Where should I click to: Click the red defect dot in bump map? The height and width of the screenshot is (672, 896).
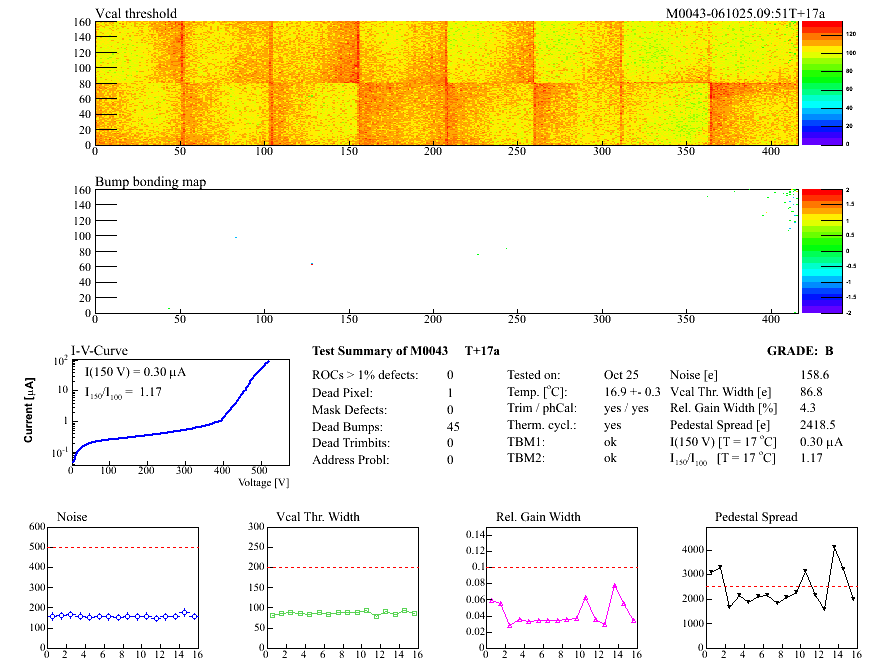312,264
